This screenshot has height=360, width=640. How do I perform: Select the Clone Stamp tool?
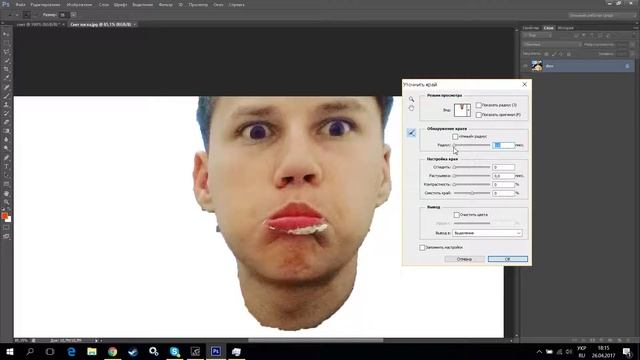[x=6, y=104]
